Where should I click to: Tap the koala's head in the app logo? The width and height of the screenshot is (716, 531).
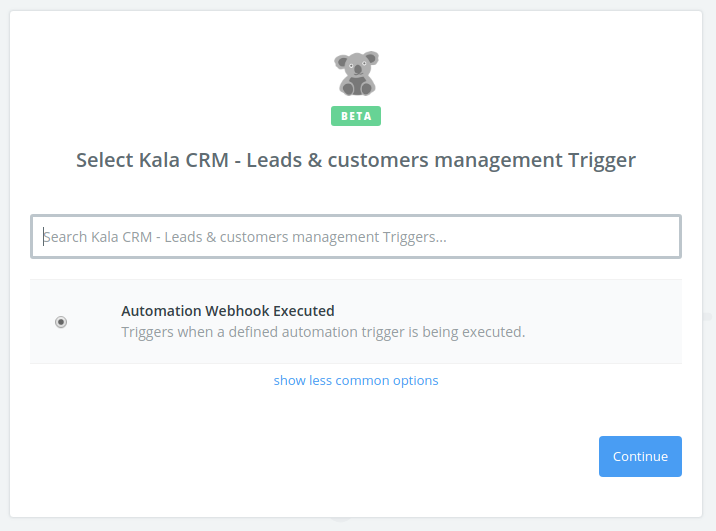(x=355, y=64)
